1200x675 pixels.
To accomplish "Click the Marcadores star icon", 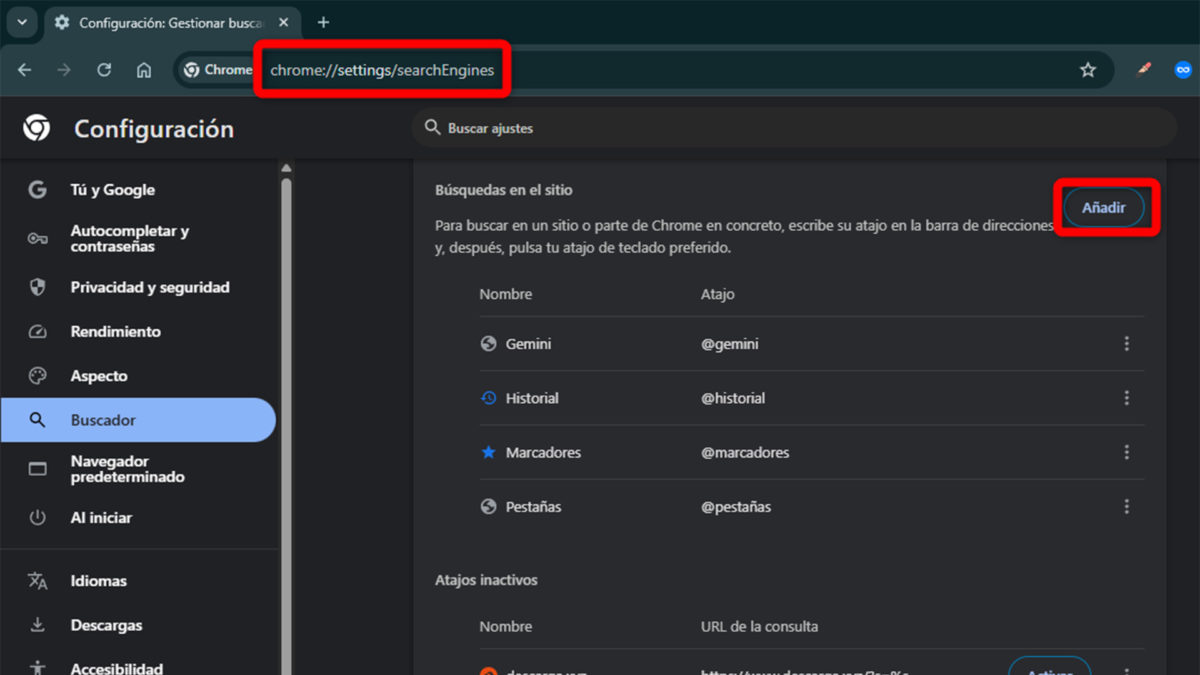I will point(488,452).
